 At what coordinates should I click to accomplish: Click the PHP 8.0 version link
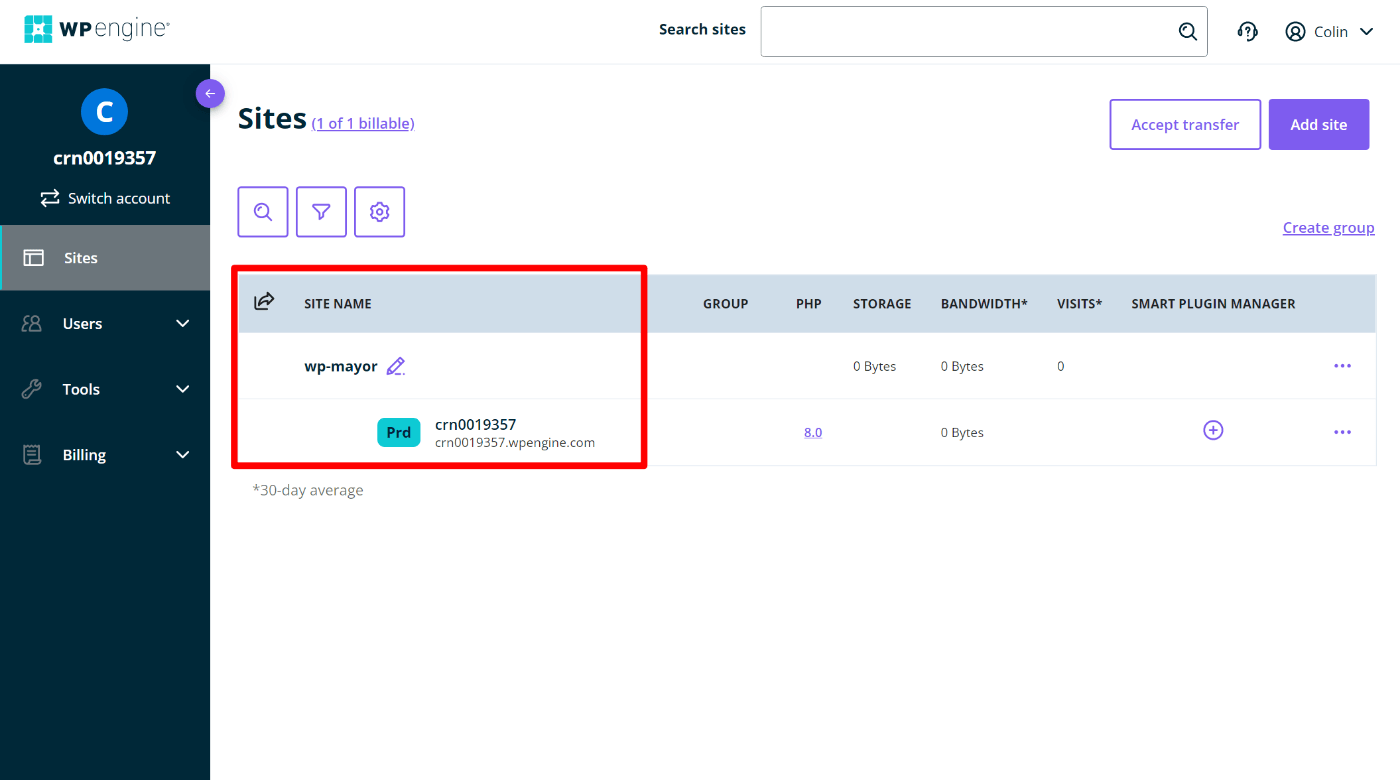click(x=813, y=433)
